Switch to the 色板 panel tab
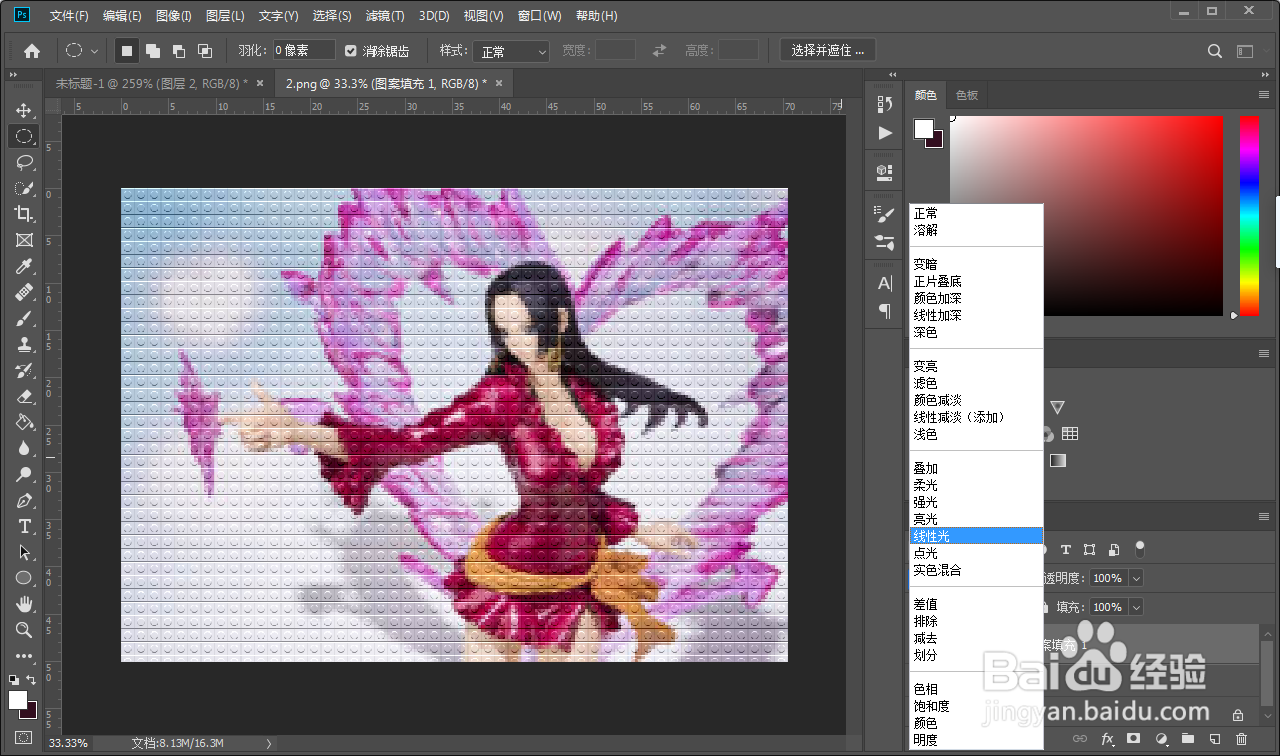The width and height of the screenshot is (1280, 756). 967,95
